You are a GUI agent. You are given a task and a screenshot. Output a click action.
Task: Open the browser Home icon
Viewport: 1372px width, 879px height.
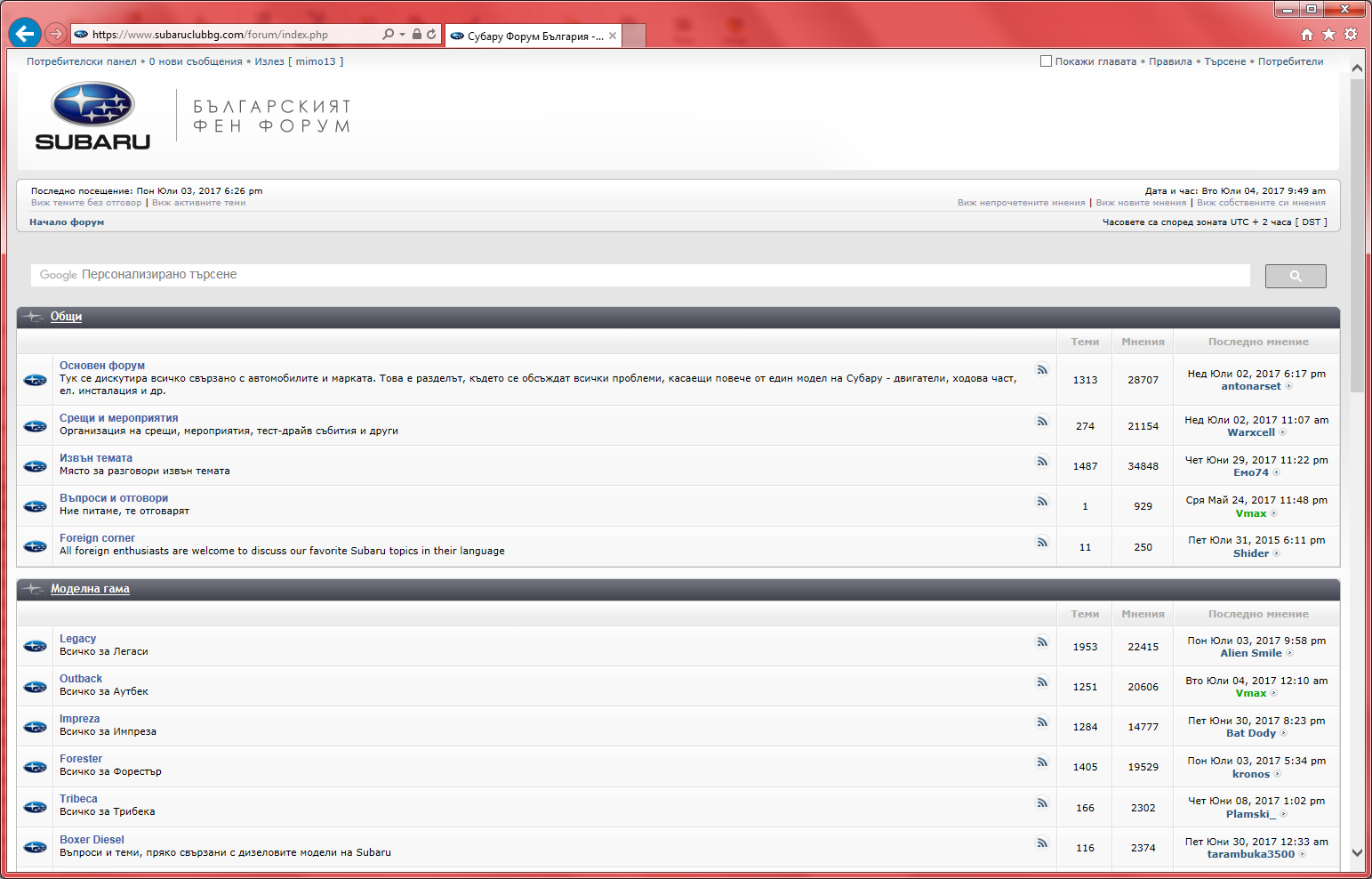[1306, 34]
